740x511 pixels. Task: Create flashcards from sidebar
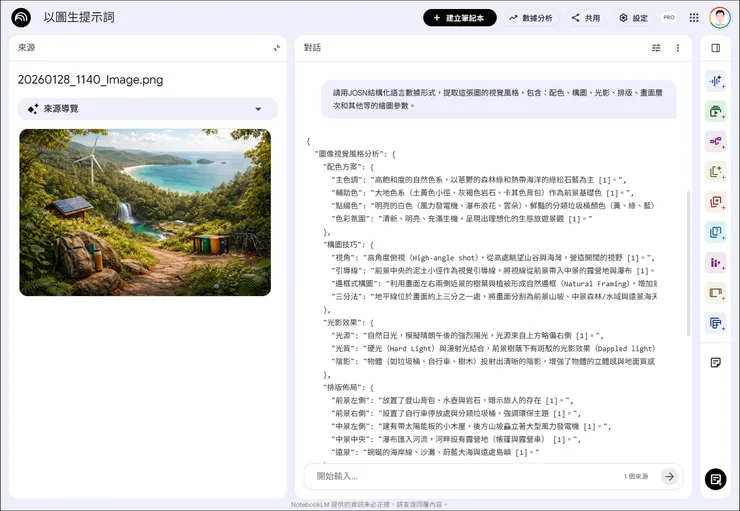click(x=715, y=202)
